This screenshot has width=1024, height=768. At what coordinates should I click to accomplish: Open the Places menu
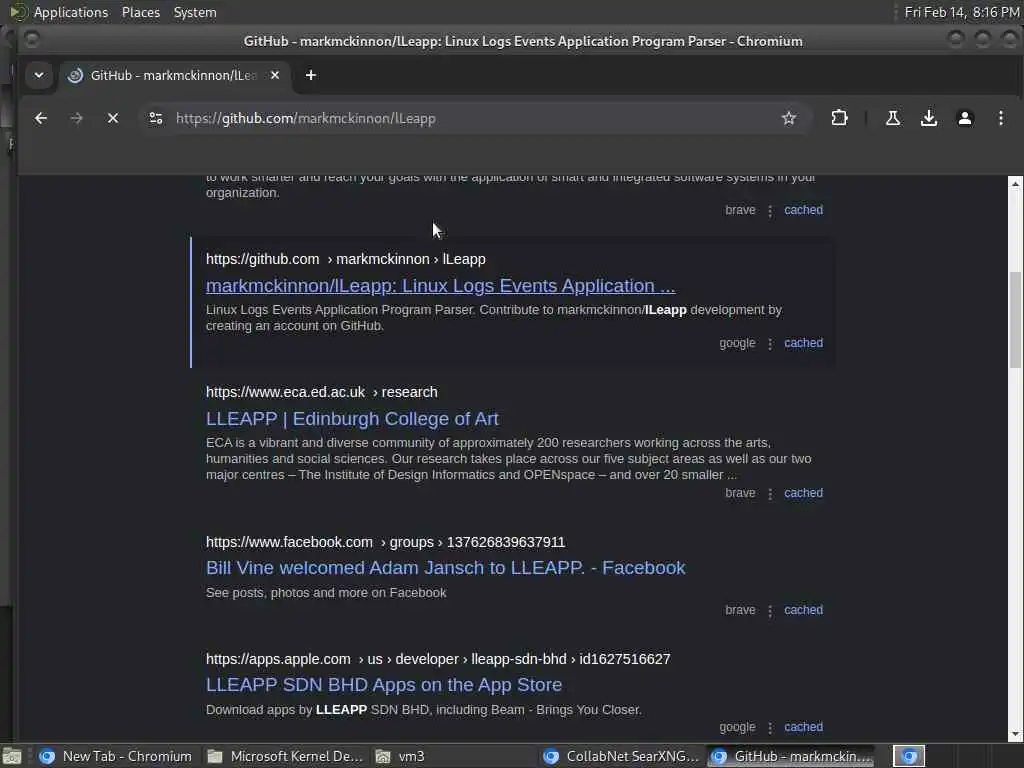click(x=141, y=12)
